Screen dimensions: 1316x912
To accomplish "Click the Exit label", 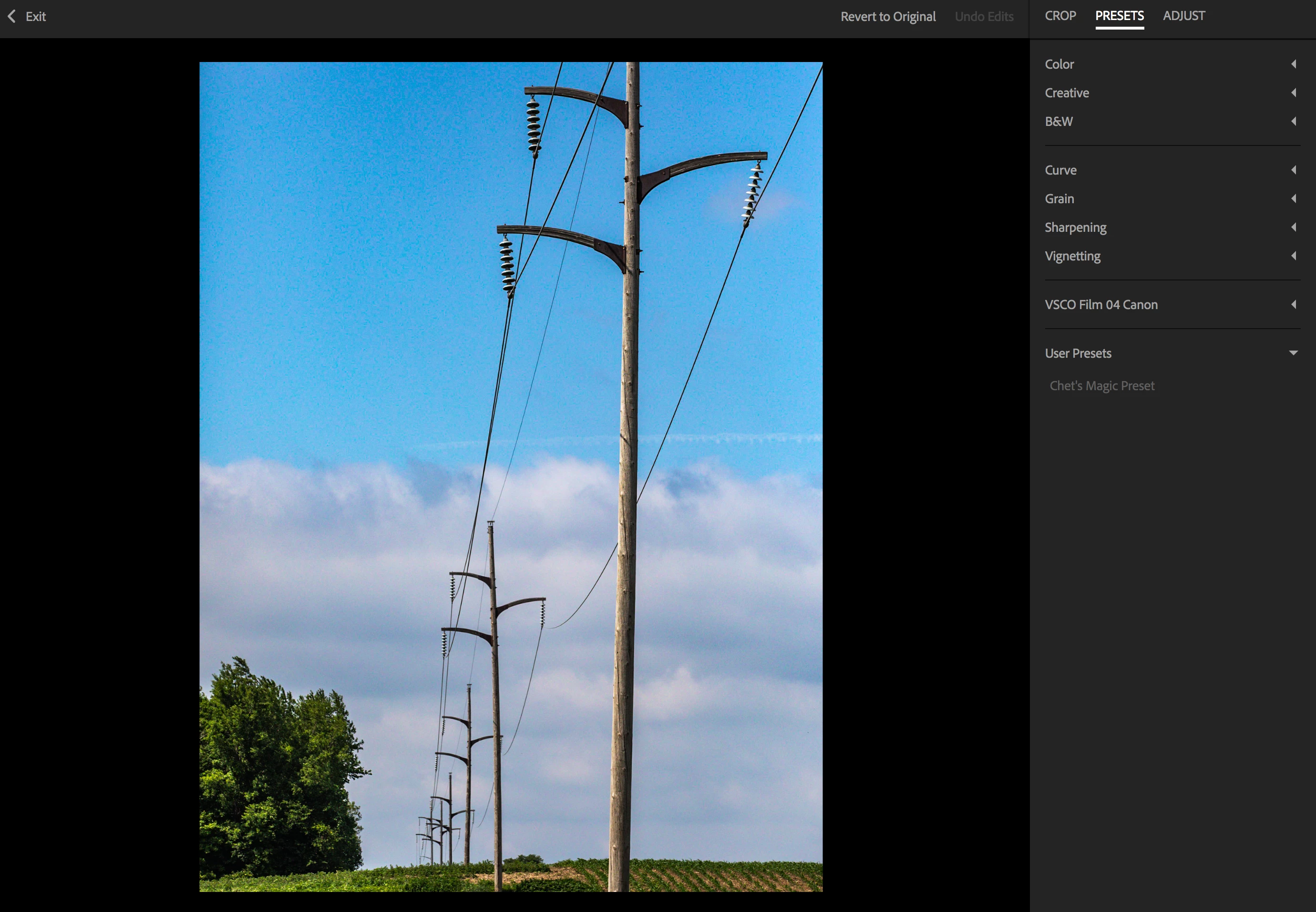I will [35, 17].
